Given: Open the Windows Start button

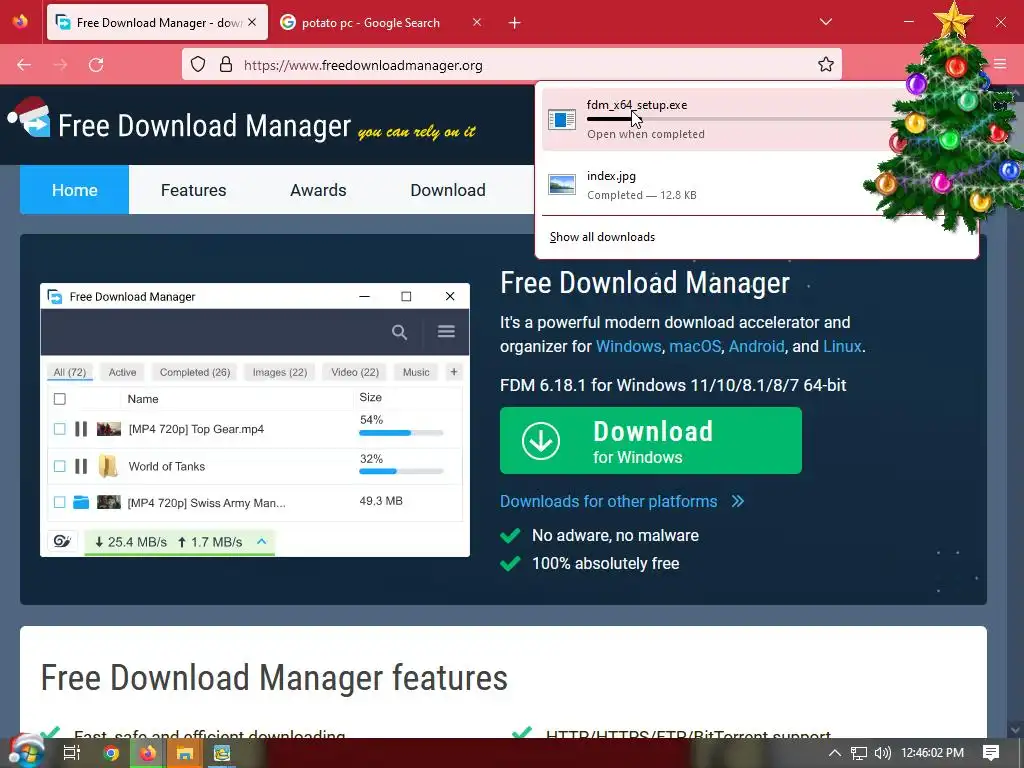Looking at the screenshot, I should pos(27,752).
